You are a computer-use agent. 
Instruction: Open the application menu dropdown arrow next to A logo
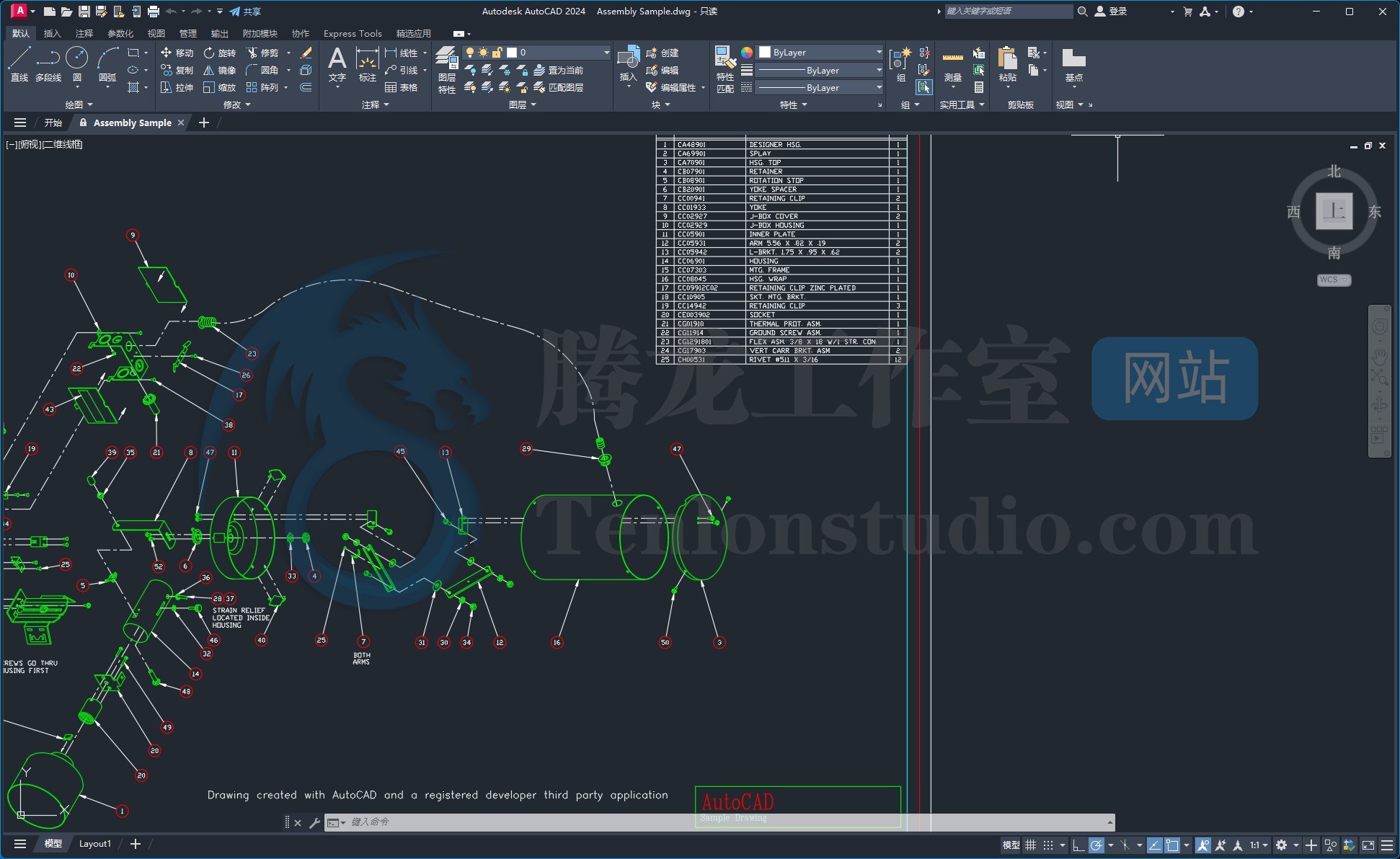point(32,12)
